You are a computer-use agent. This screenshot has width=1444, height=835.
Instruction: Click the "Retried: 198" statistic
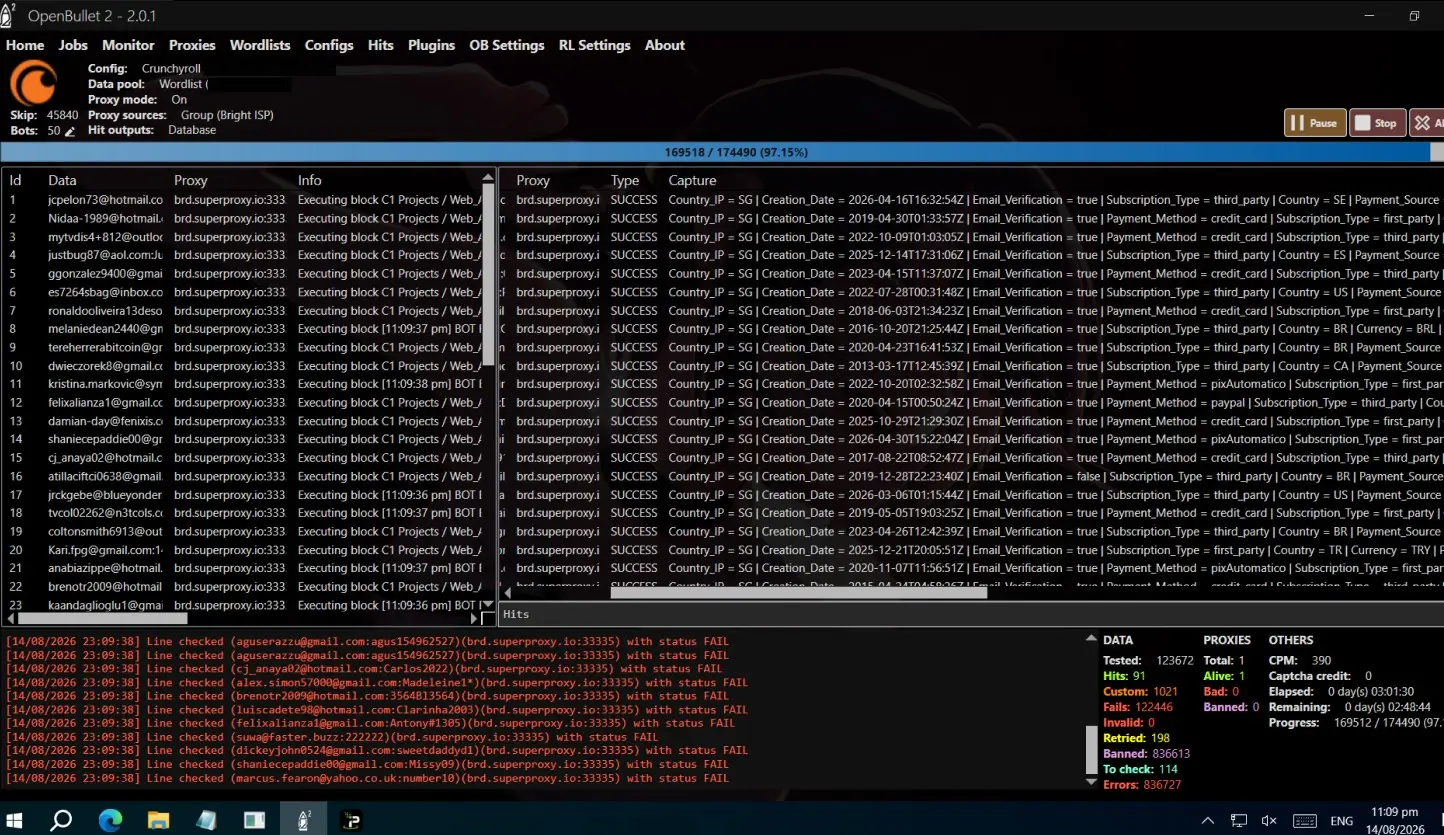(1136, 738)
